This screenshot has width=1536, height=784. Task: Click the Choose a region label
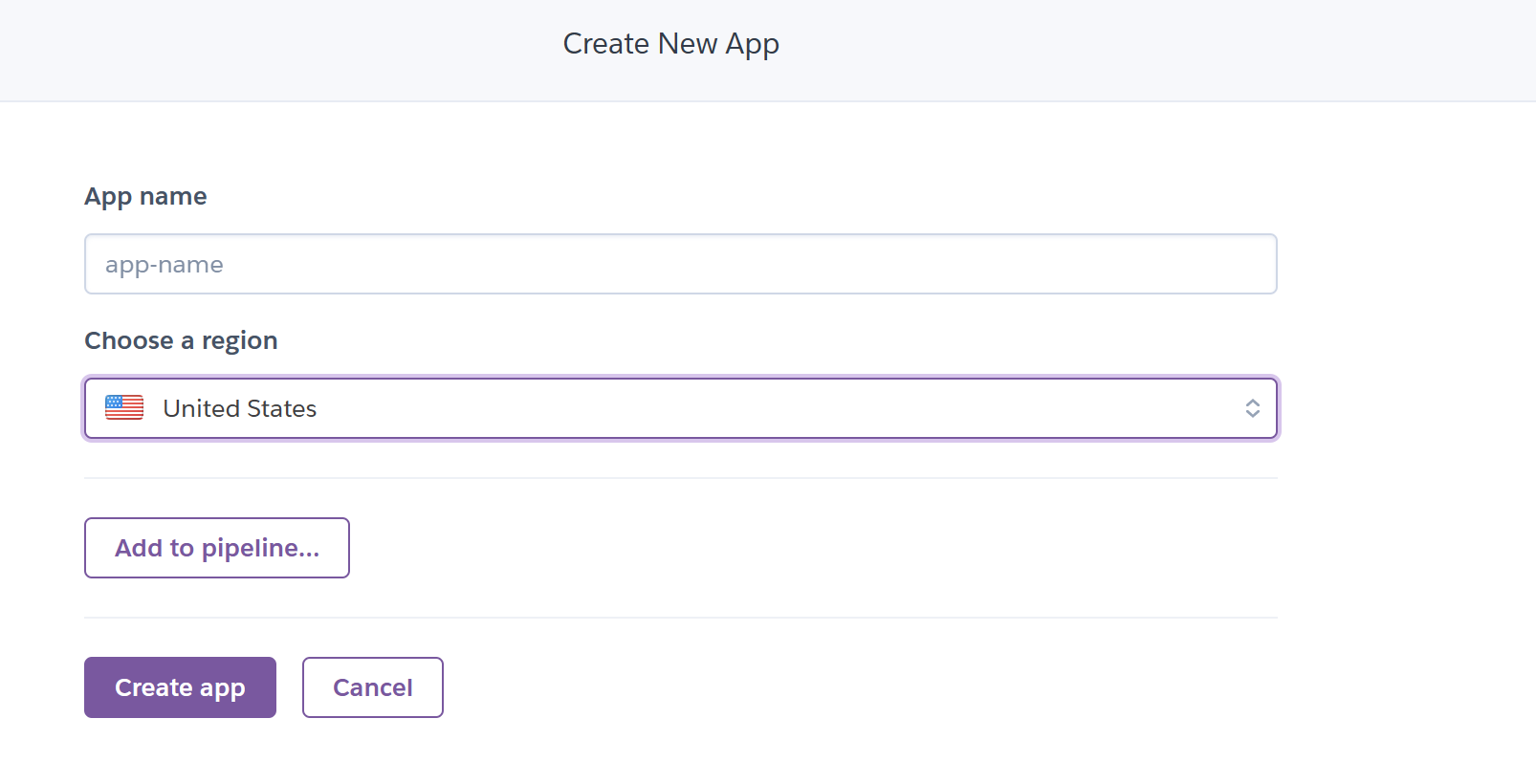[x=181, y=340]
